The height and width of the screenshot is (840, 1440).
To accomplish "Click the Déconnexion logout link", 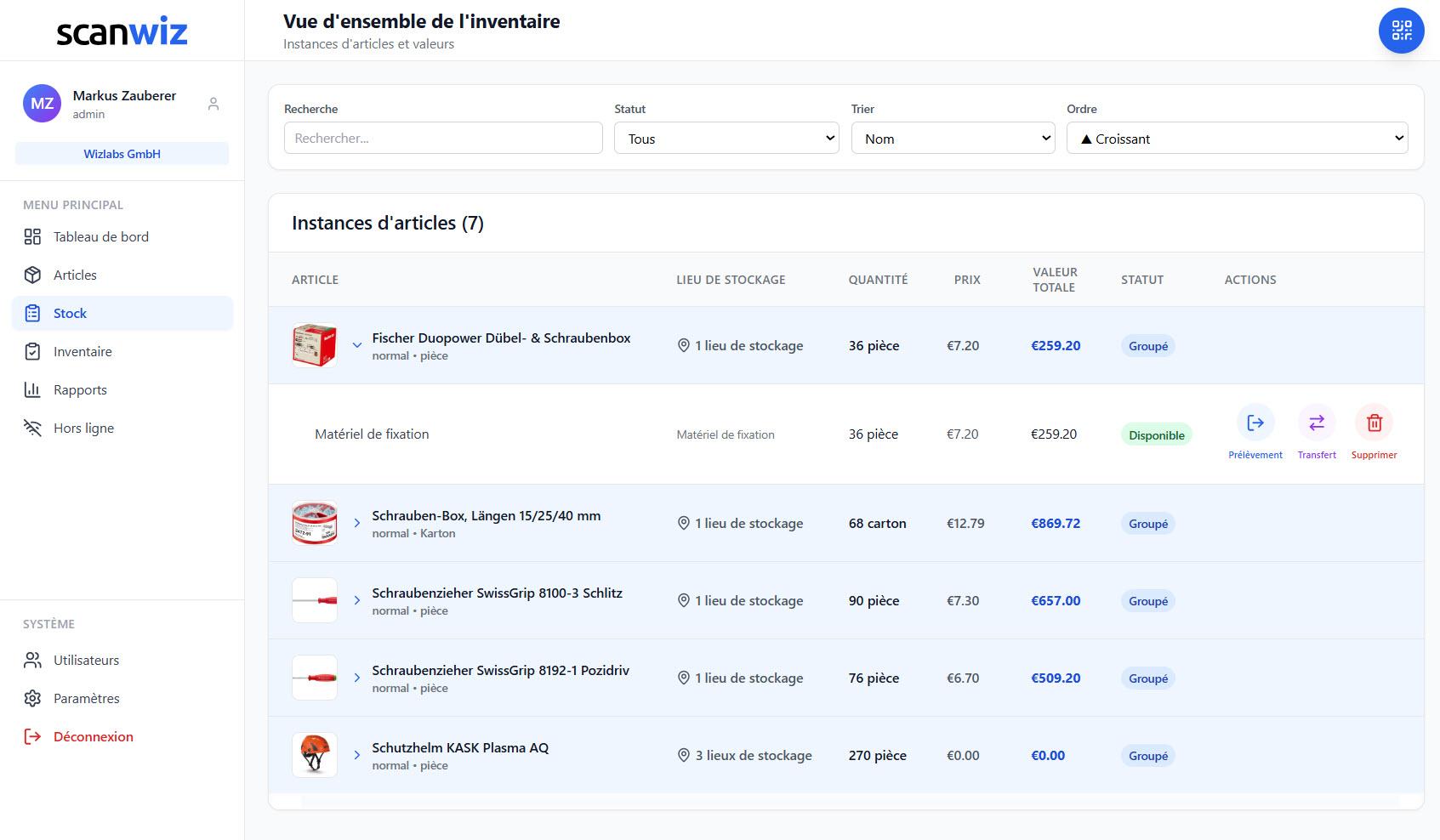I will coord(93,736).
